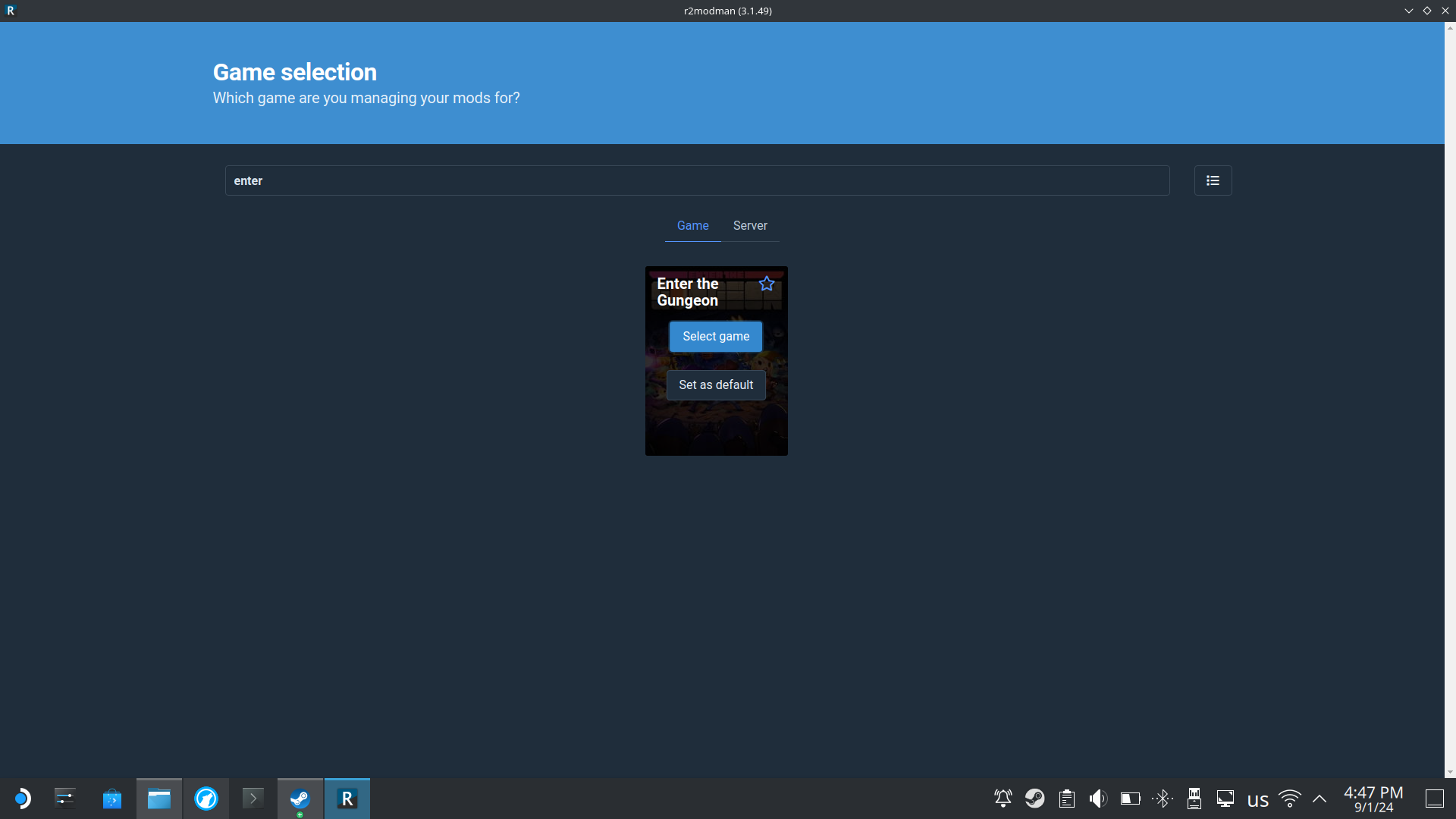The height and width of the screenshot is (819, 1456).
Task: Open display configuration tray icon
Action: (1225, 799)
